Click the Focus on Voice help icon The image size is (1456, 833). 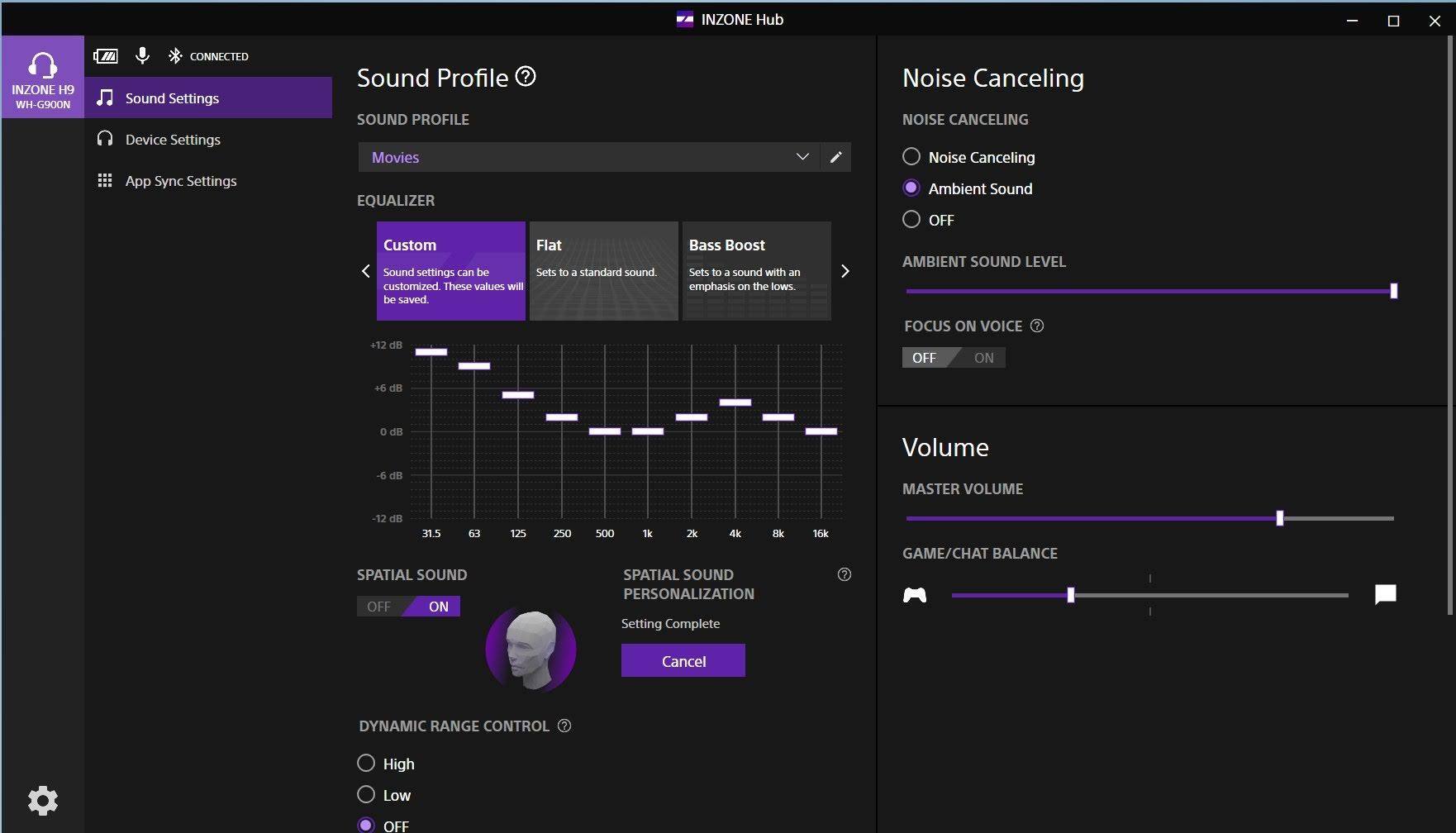coord(1037,326)
